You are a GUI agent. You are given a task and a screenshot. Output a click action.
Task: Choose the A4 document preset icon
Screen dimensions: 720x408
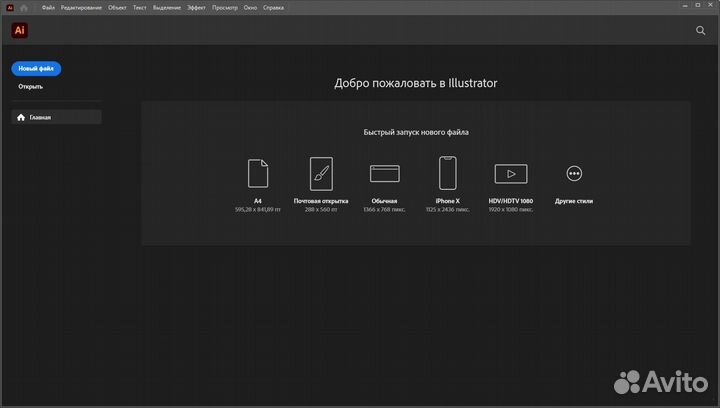258,173
